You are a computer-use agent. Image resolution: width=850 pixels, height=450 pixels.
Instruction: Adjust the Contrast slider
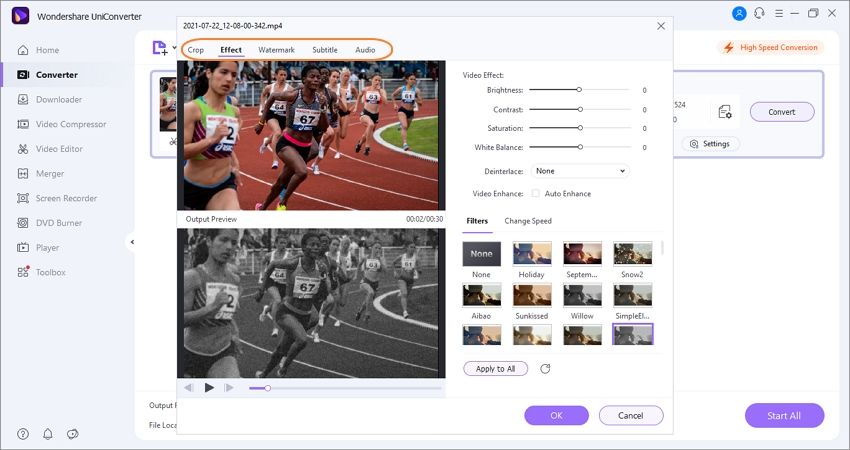[x=580, y=109]
